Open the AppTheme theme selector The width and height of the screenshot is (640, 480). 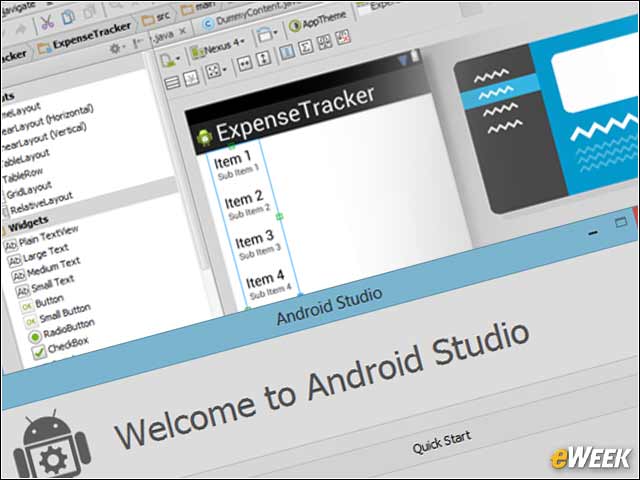[x=317, y=21]
